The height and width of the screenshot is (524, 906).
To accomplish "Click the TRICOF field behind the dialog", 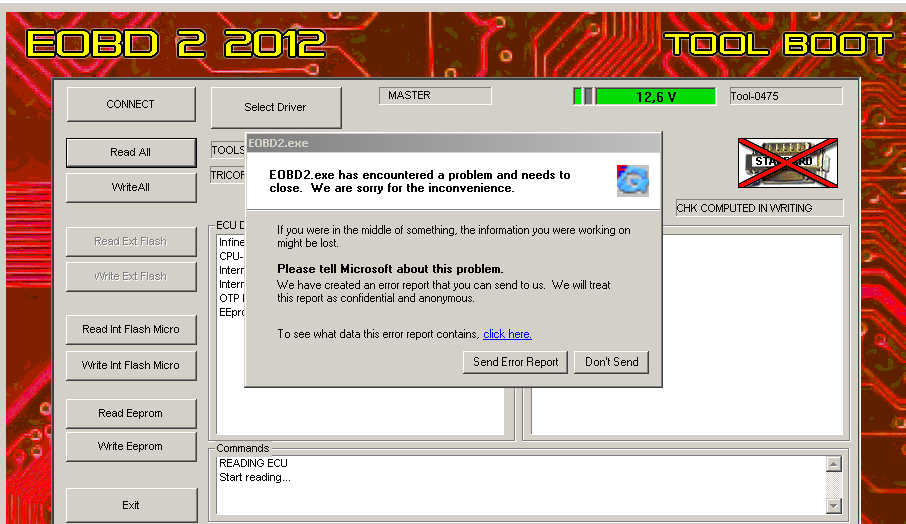I will [x=228, y=175].
